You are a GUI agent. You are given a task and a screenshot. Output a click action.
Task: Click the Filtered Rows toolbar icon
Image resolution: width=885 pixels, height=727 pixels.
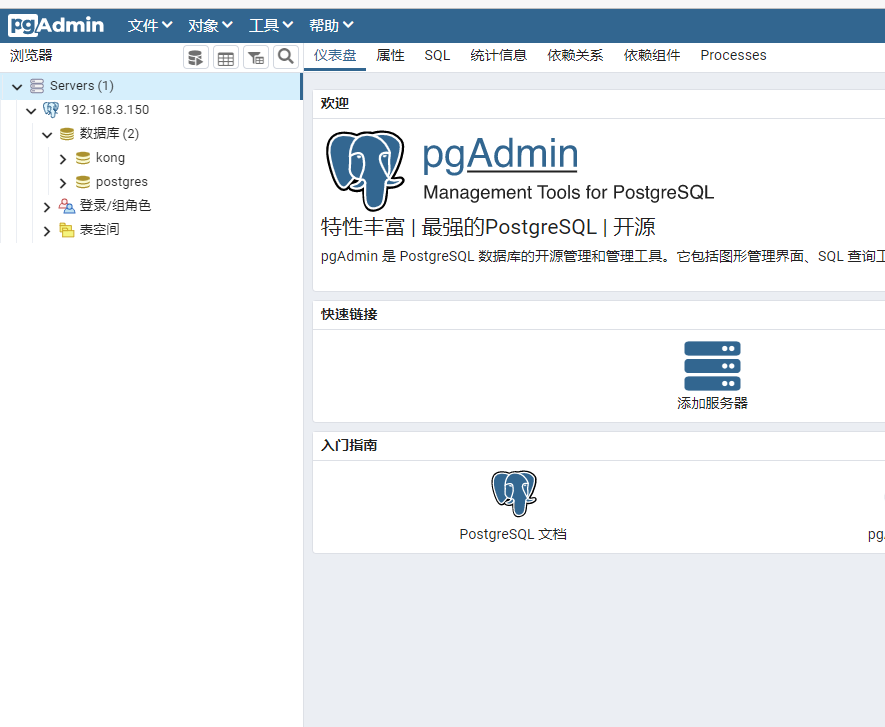click(x=256, y=58)
